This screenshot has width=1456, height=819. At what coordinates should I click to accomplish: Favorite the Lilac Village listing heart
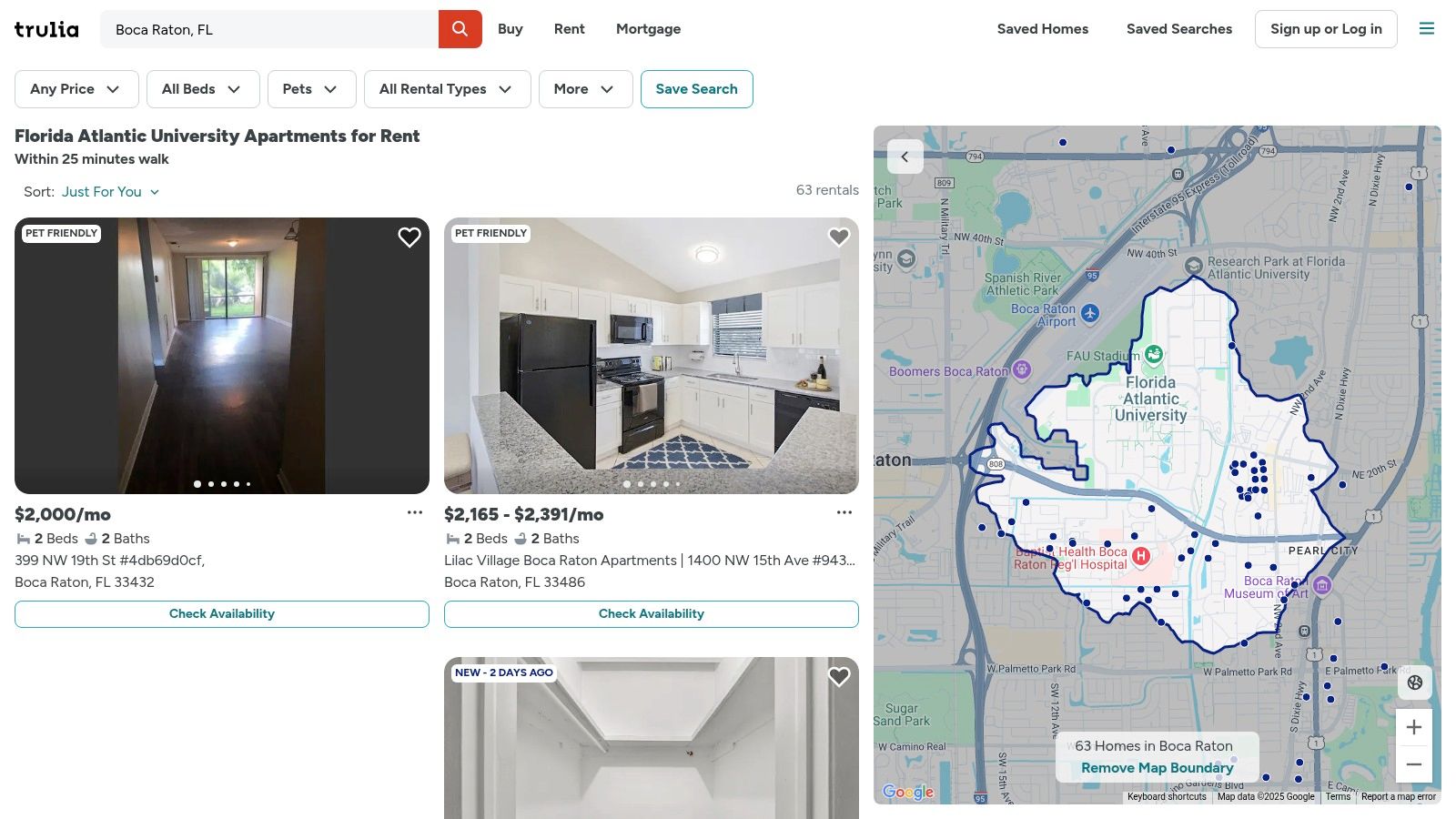click(x=839, y=238)
